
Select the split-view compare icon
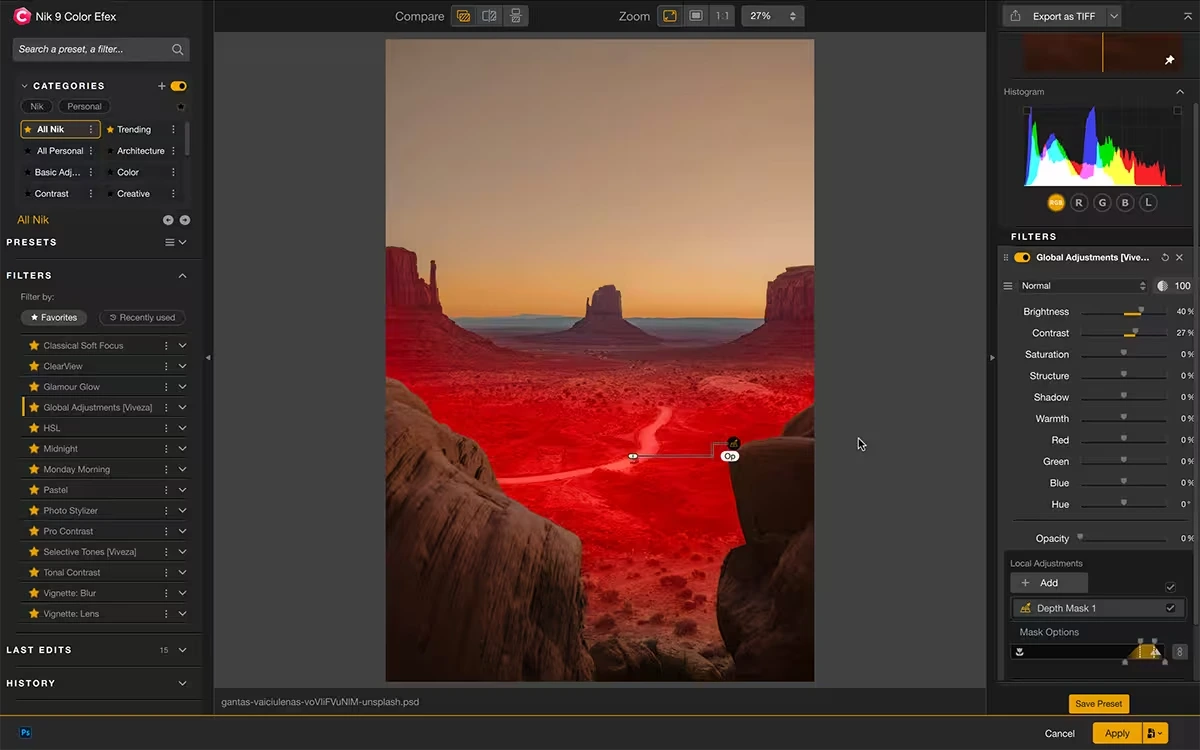click(x=490, y=16)
